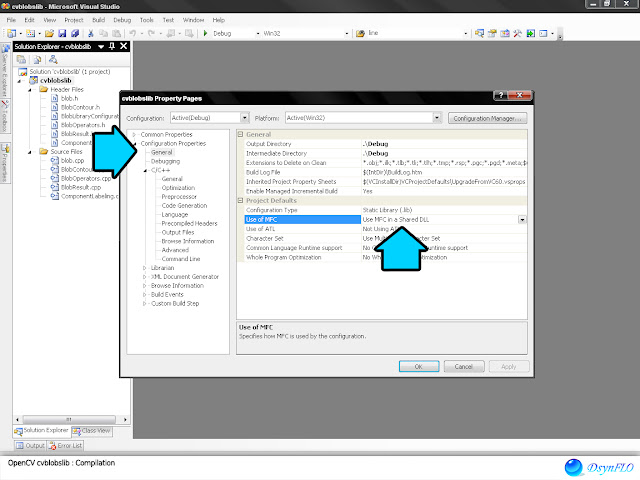The height and width of the screenshot is (480, 640).
Task: Open the Solution Explorer window position menu arrow
Action: [x=101, y=47]
